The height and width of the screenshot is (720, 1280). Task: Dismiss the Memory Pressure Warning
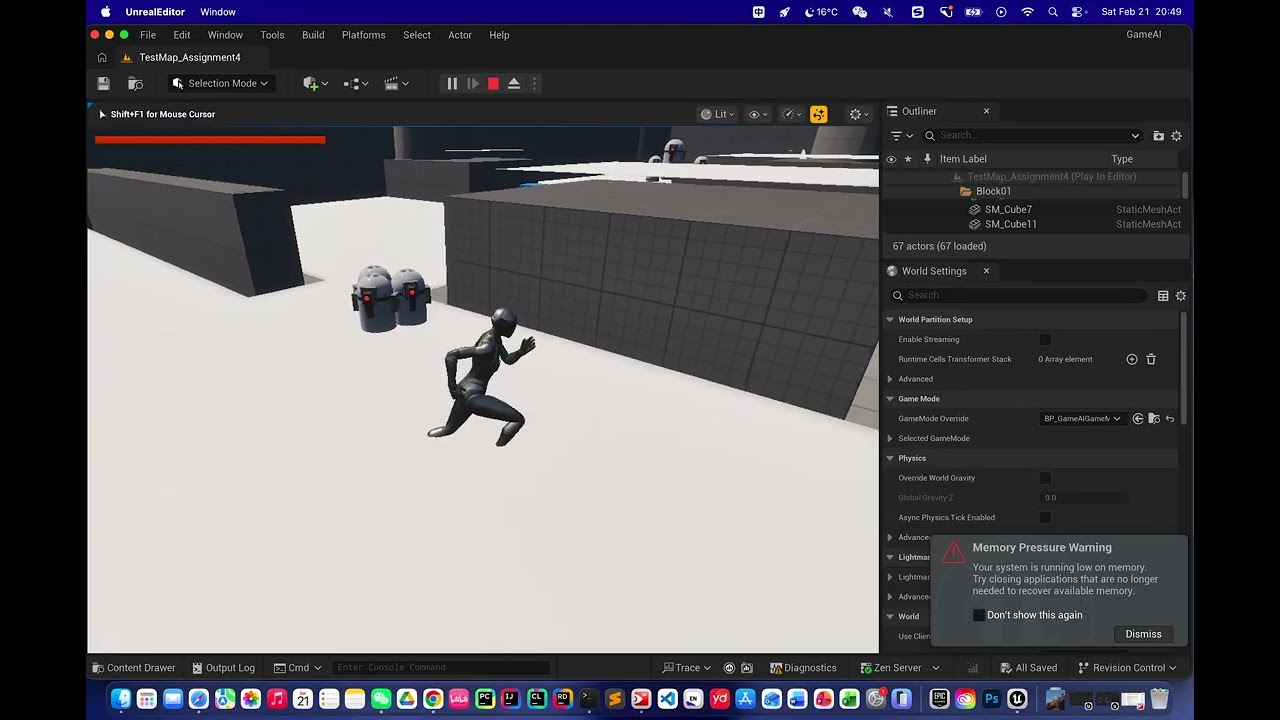1143,634
